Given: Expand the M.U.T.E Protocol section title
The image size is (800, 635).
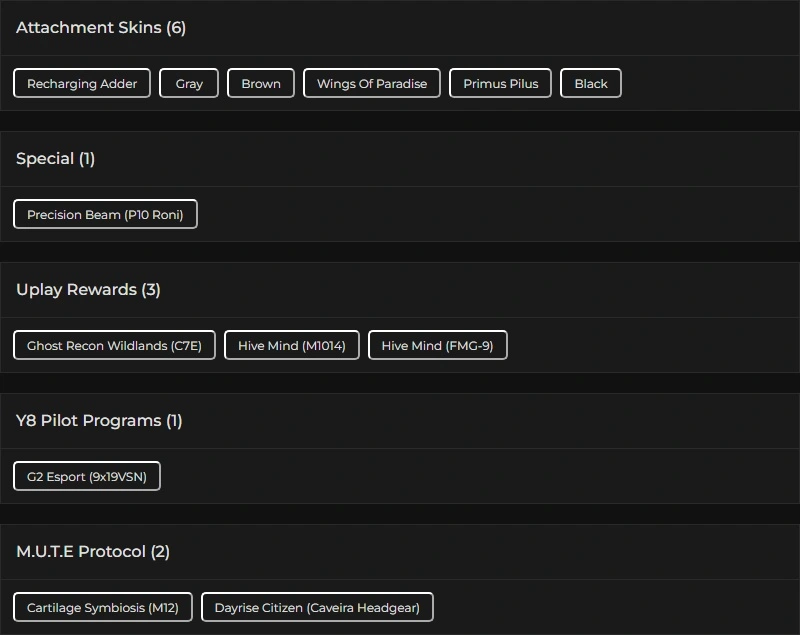Looking at the screenshot, I should point(81,552).
